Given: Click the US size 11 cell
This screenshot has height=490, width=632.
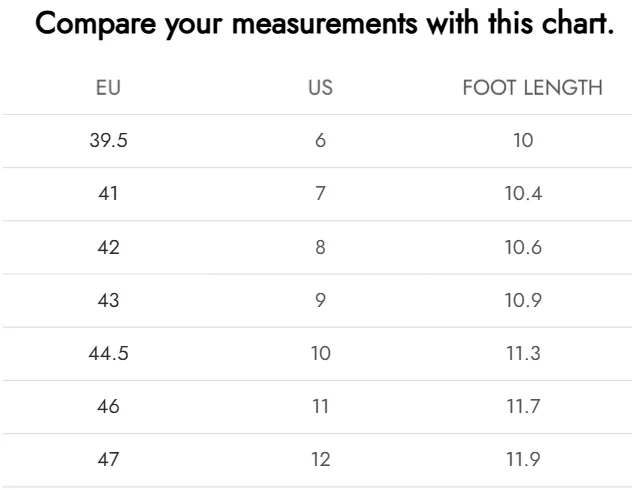Looking at the screenshot, I should pyautogui.click(x=320, y=406).
